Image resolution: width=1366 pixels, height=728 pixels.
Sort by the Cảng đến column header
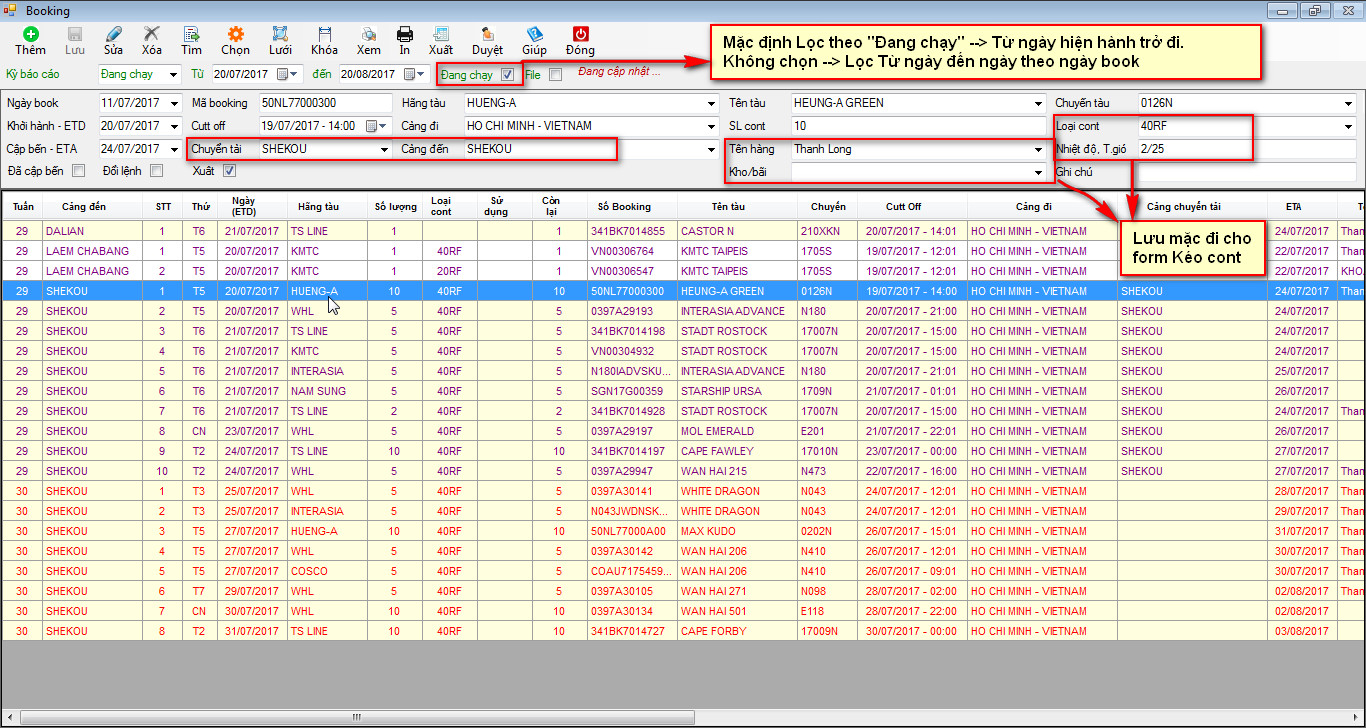pos(85,206)
